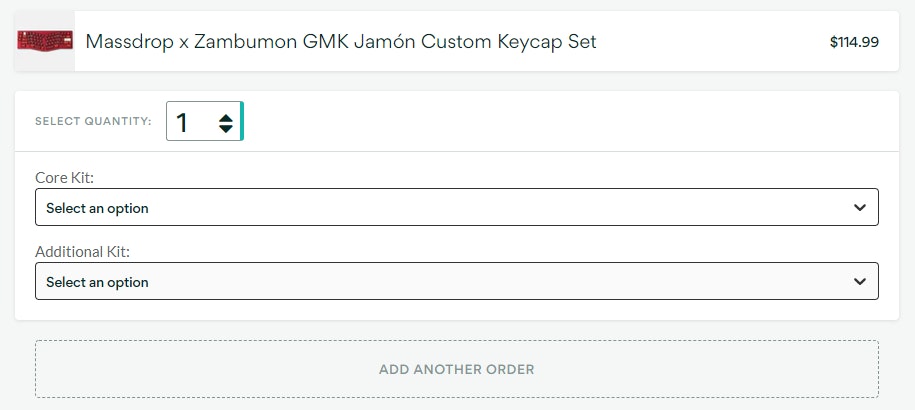Click the teal accent bar beside quantity
915x410 pixels.
[242, 122]
